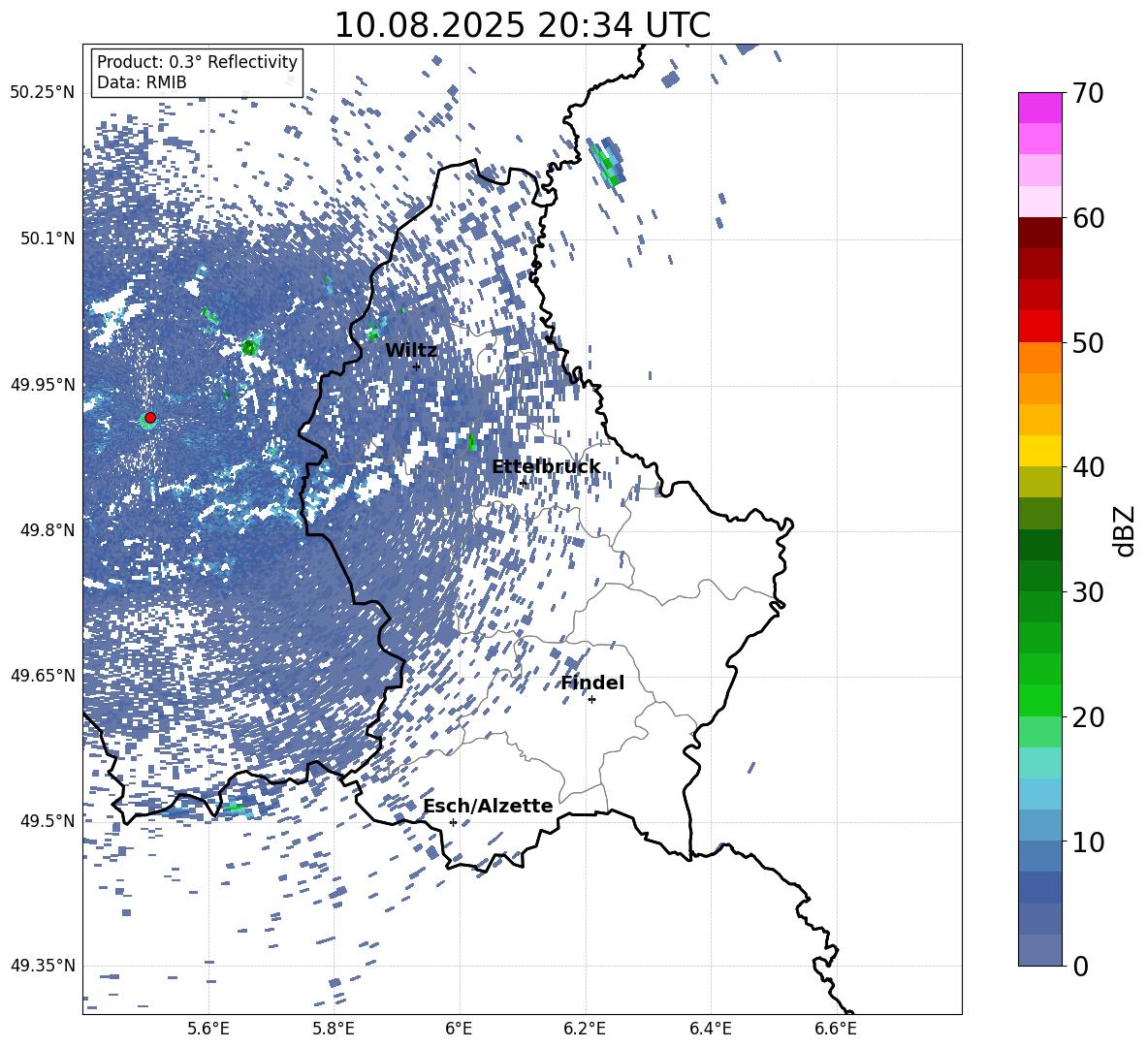Click the 49.35°N latitude label

(43, 966)
